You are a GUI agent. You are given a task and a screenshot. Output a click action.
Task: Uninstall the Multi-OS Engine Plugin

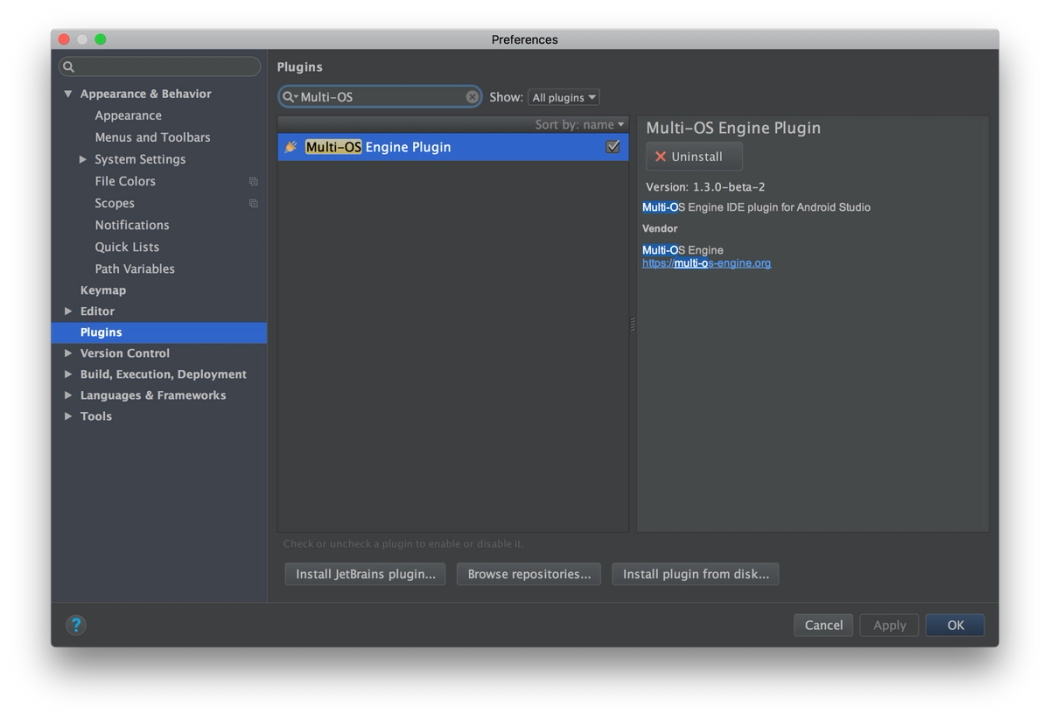[x=694, y=156]
